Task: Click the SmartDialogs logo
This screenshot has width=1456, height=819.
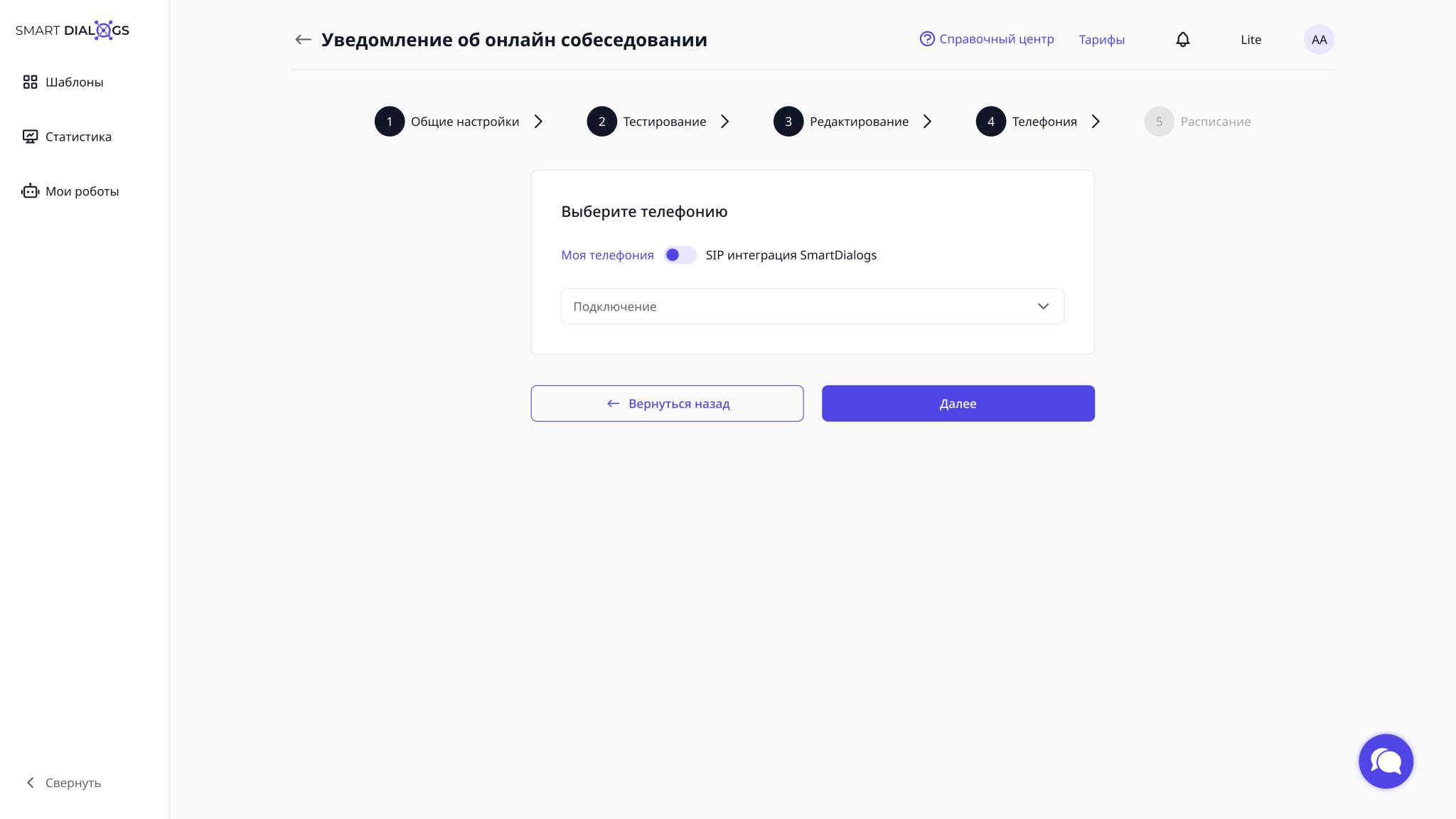Action: coord(73,31)
